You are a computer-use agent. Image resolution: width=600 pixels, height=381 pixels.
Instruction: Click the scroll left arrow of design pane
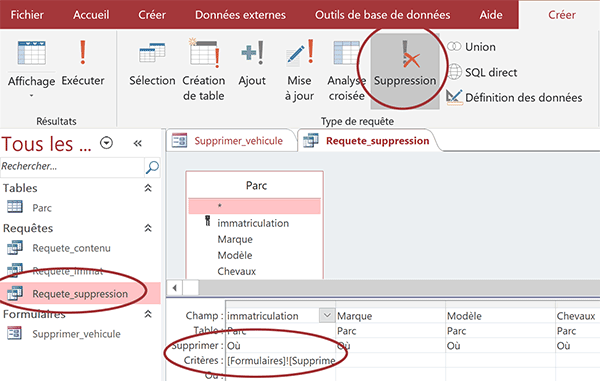click(175, 288)
